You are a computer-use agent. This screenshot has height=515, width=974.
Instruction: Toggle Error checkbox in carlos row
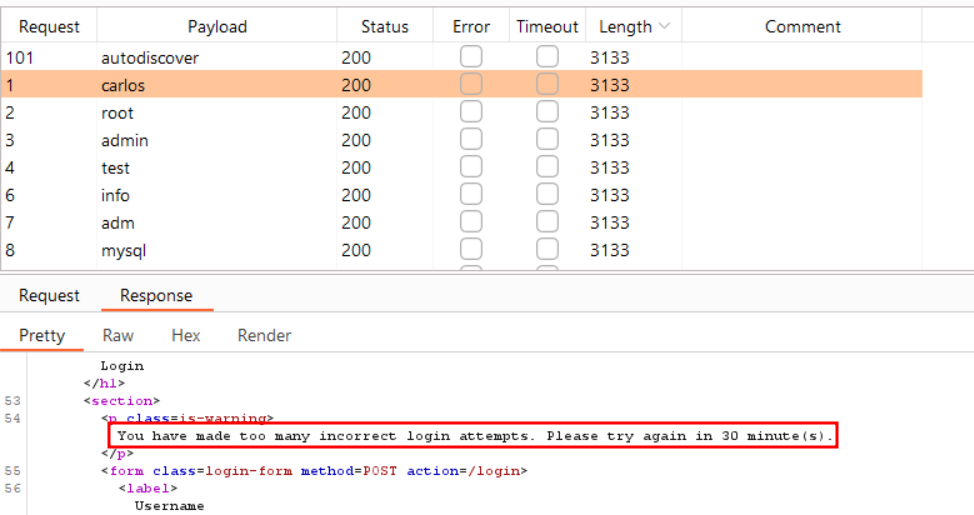pyautogui.click(x=471, y=84)
